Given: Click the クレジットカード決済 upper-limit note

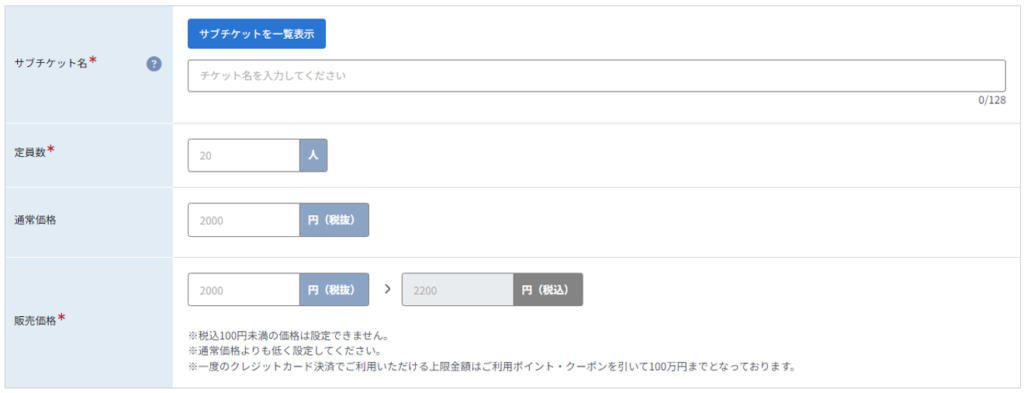Looking at the screenshot, I should (491, 366).
